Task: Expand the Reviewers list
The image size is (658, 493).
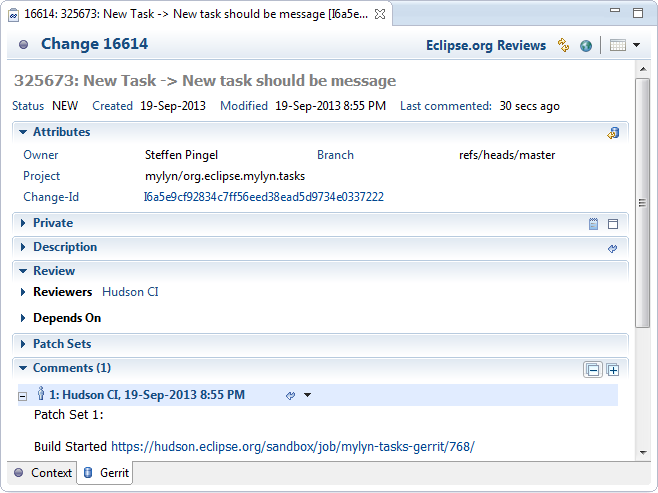Action: click(23, 292)
